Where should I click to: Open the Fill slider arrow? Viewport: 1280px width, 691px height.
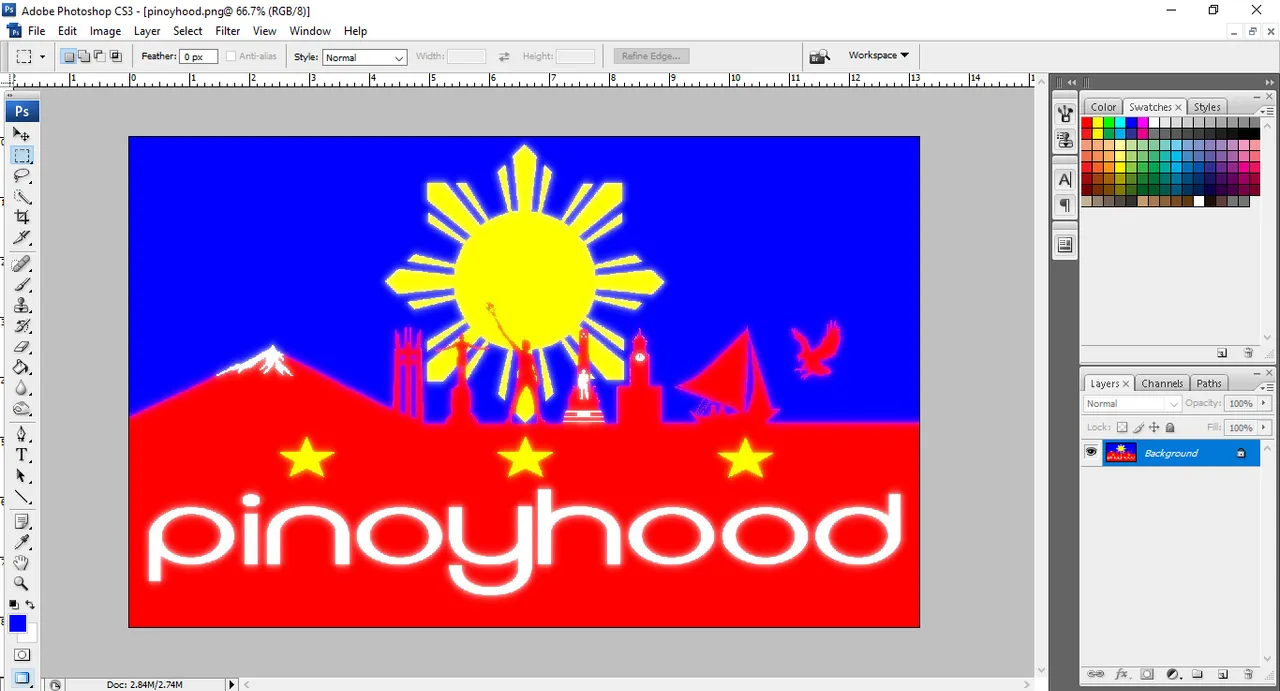point(1264,428)
